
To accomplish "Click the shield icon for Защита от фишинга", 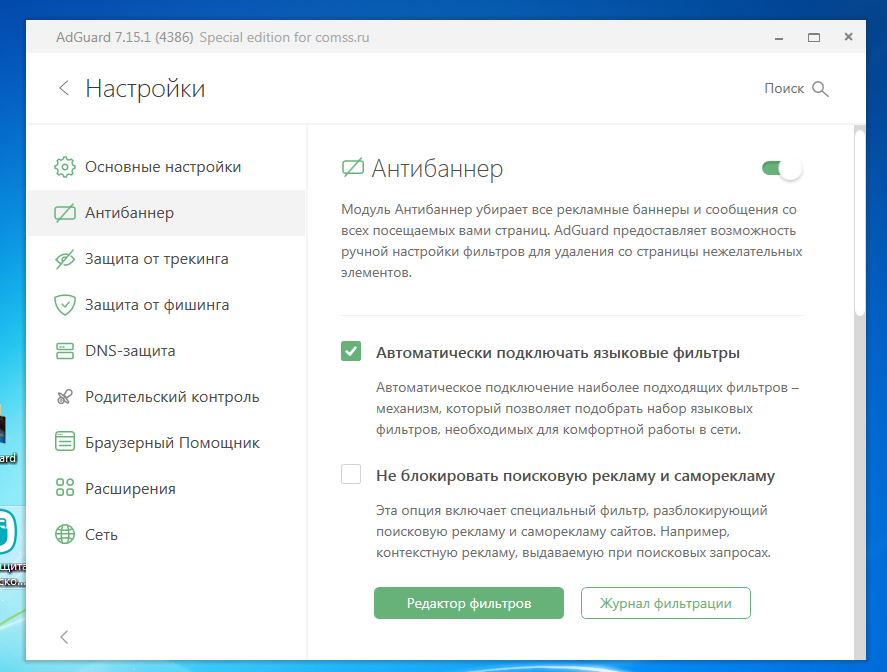I will pos(65,305).
